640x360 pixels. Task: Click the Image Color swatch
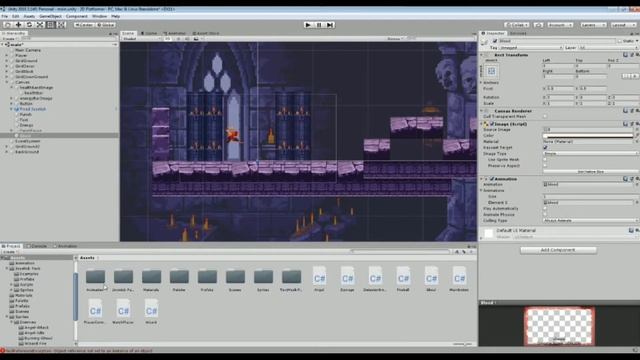[588, 136]
